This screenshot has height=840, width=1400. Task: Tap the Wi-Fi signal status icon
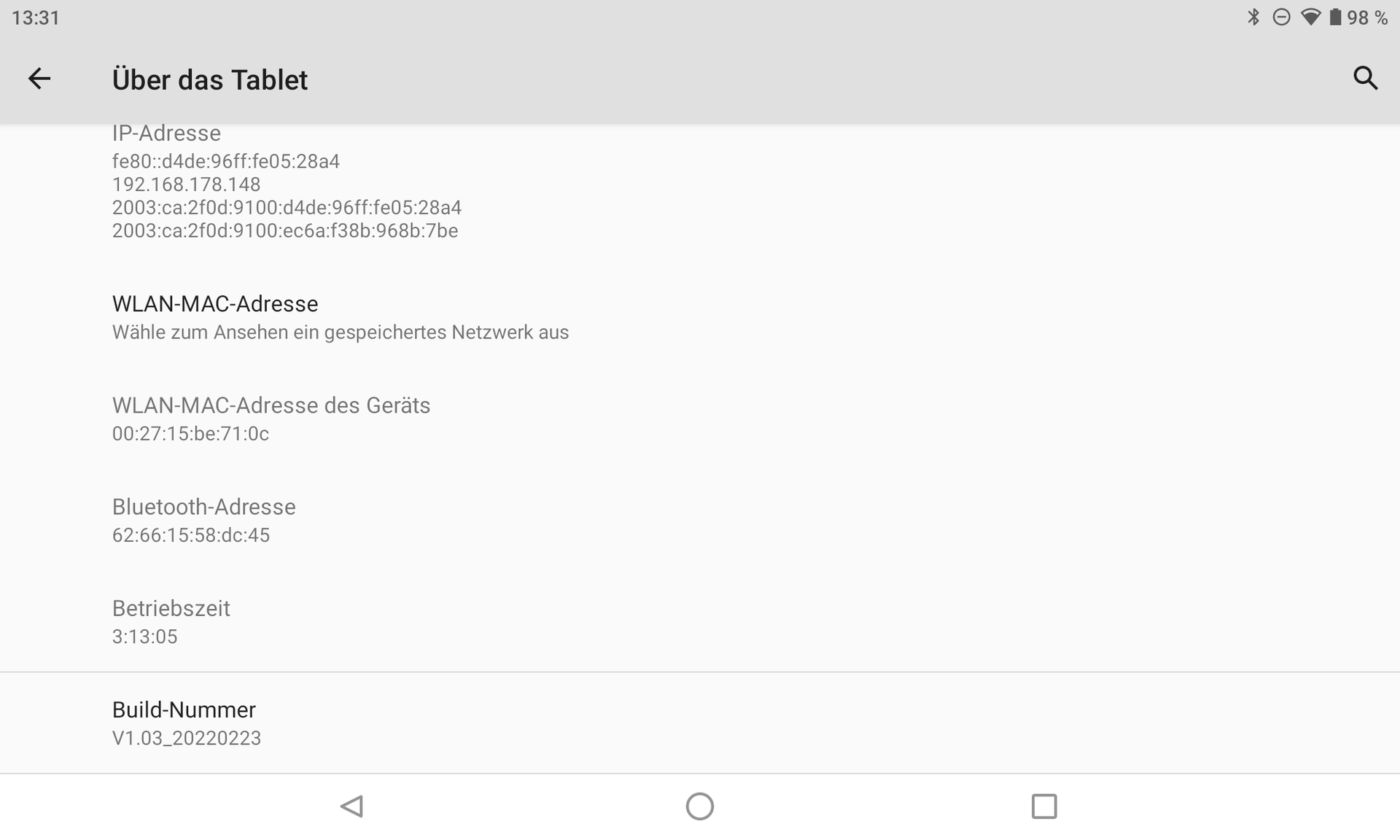click(1310, 17)
